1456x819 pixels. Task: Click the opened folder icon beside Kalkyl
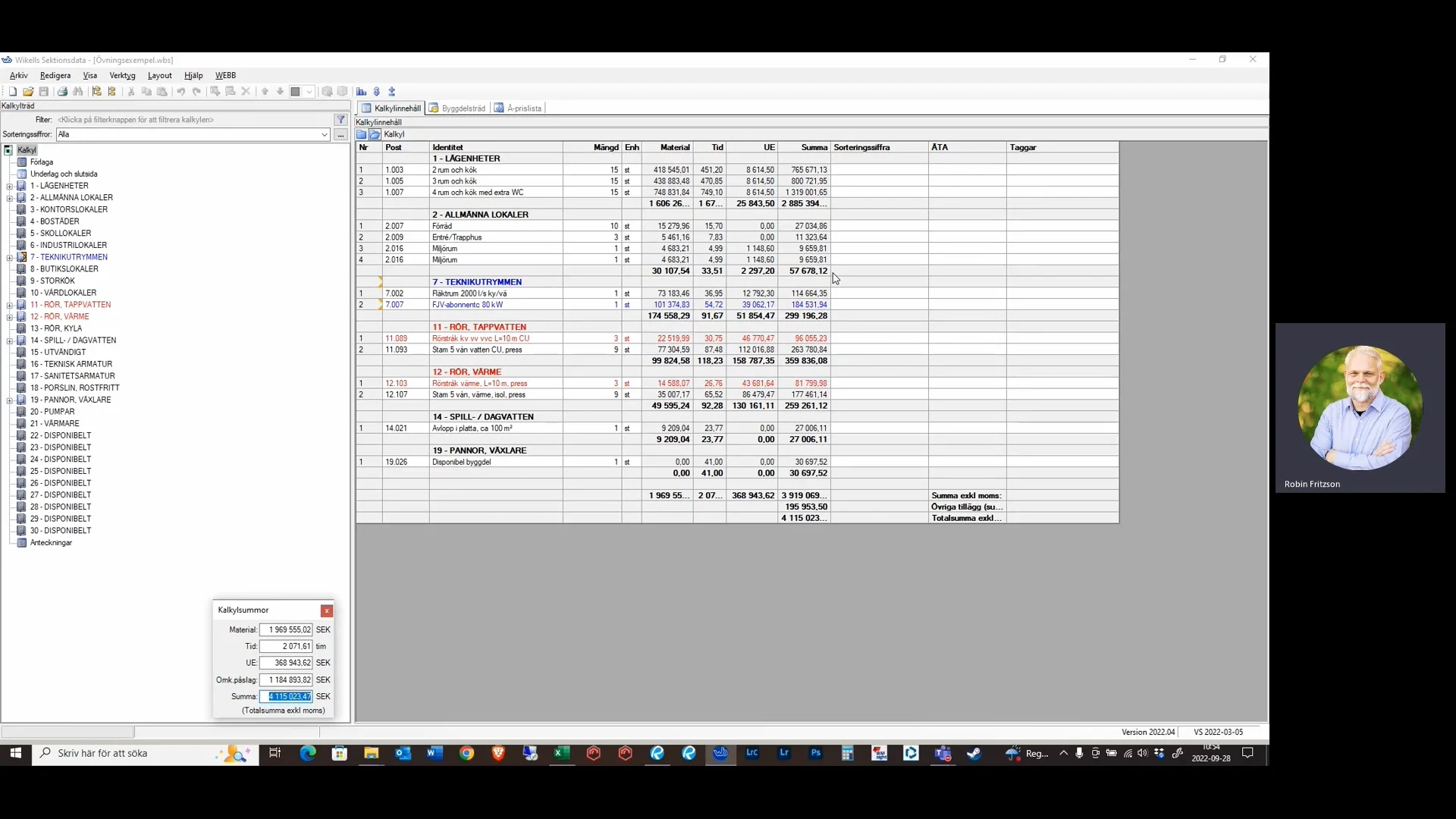tap(375, 134)
